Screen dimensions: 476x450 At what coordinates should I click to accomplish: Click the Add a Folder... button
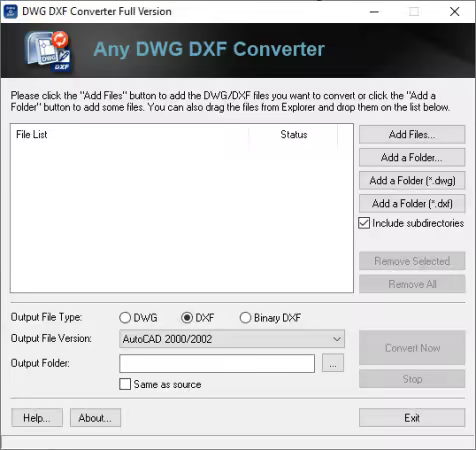tap(412, 157)
